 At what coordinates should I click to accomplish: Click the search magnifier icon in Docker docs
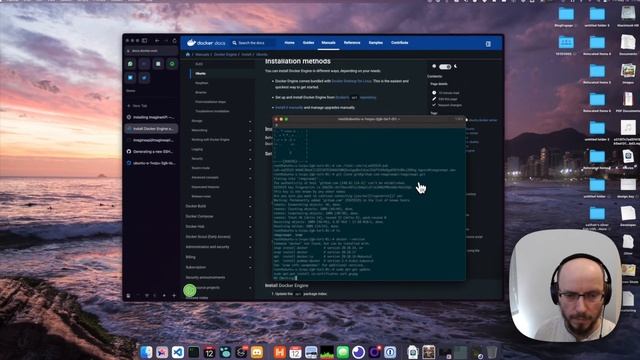pos(234,43)
